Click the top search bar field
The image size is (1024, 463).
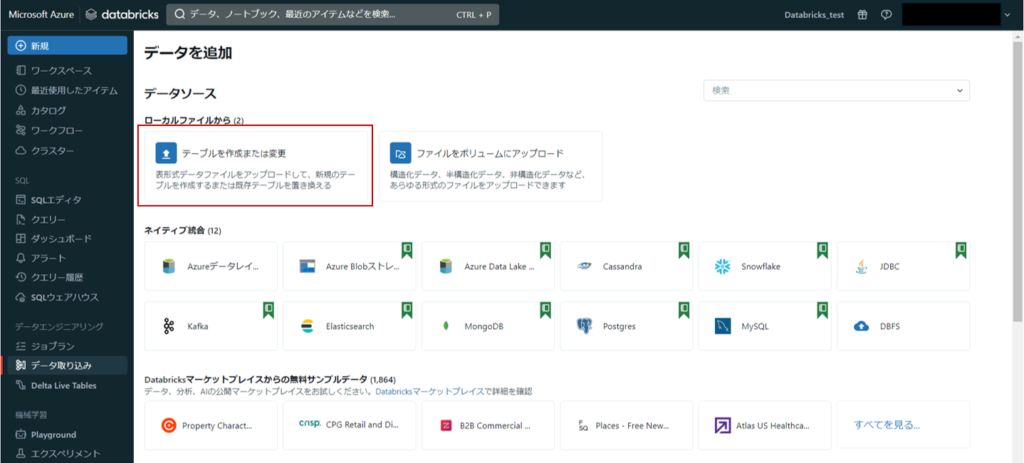click(331, 15)
